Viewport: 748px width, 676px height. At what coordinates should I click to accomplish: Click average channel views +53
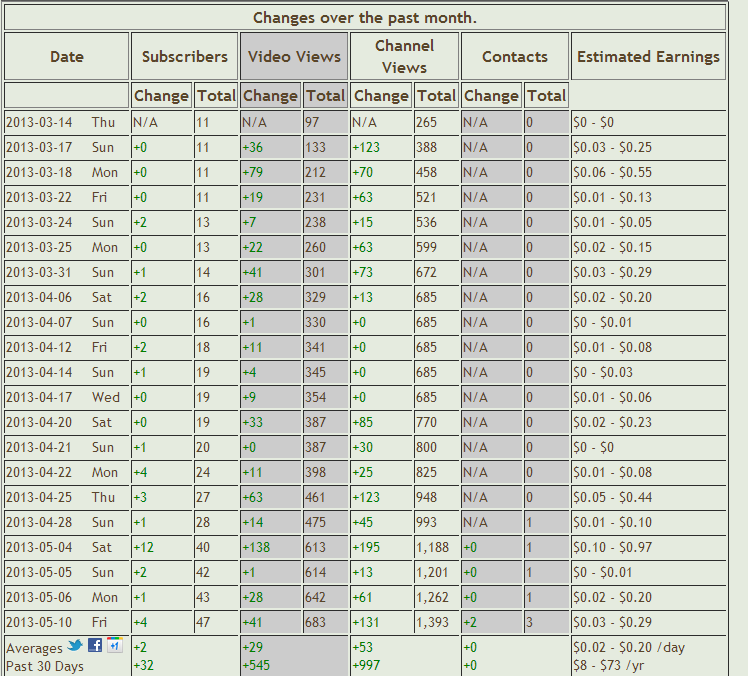coord(363,647)
